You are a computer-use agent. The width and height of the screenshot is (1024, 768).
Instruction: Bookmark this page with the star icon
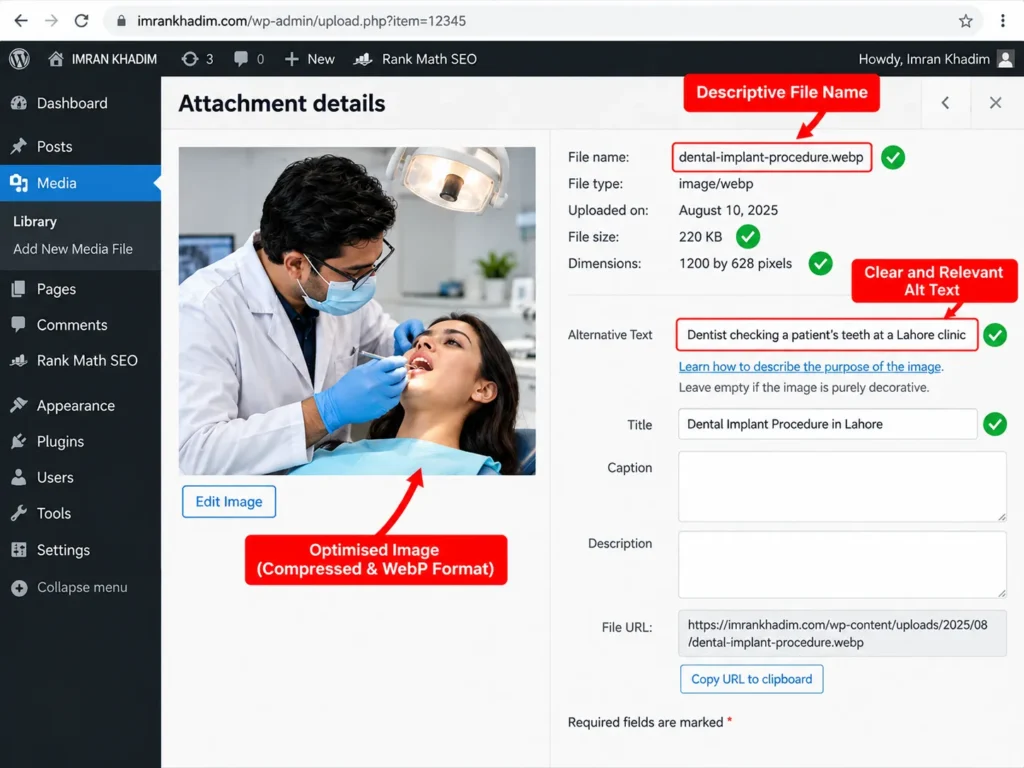[x=966, y=21]
